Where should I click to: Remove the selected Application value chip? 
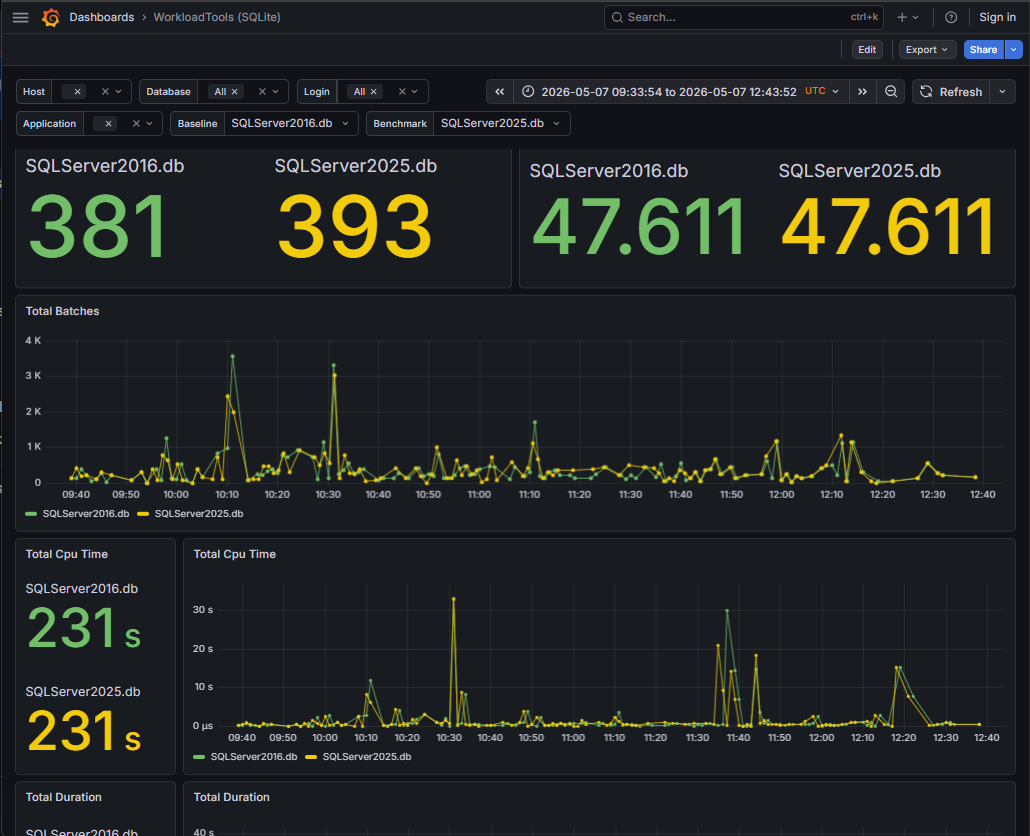pyautogui.click(x=108, y=123)
